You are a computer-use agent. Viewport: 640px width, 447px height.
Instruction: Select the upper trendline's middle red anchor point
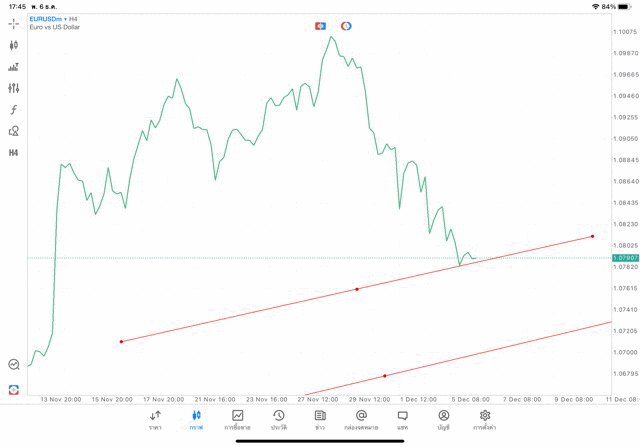click(x=357, y=289)
